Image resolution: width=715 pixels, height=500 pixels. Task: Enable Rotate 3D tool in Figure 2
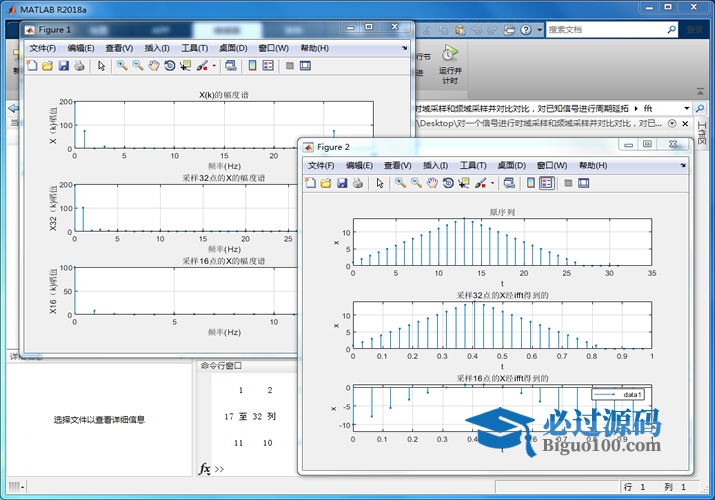(x=448, y=183)
